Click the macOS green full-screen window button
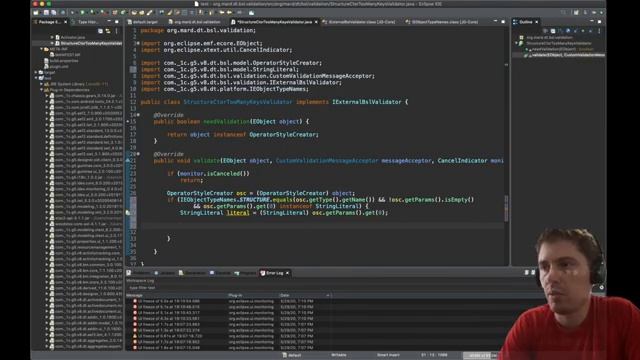Image resolution: width=640 pixels, height=360 pixels. pos(49,4)
